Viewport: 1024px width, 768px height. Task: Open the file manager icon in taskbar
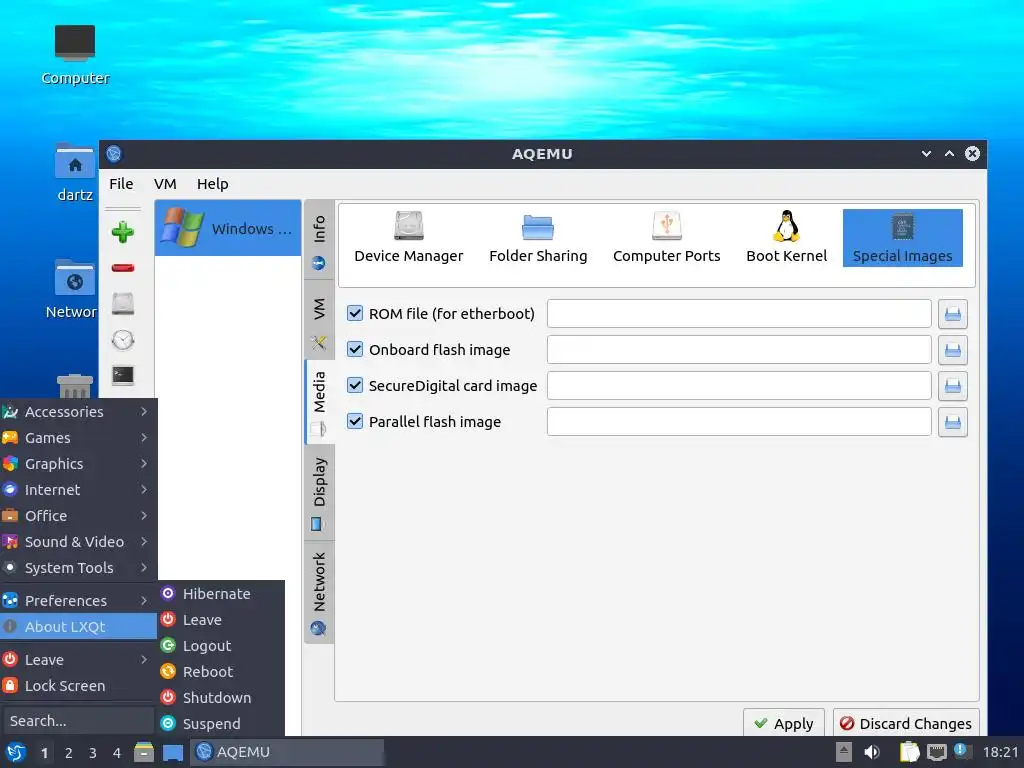[144, 752]
